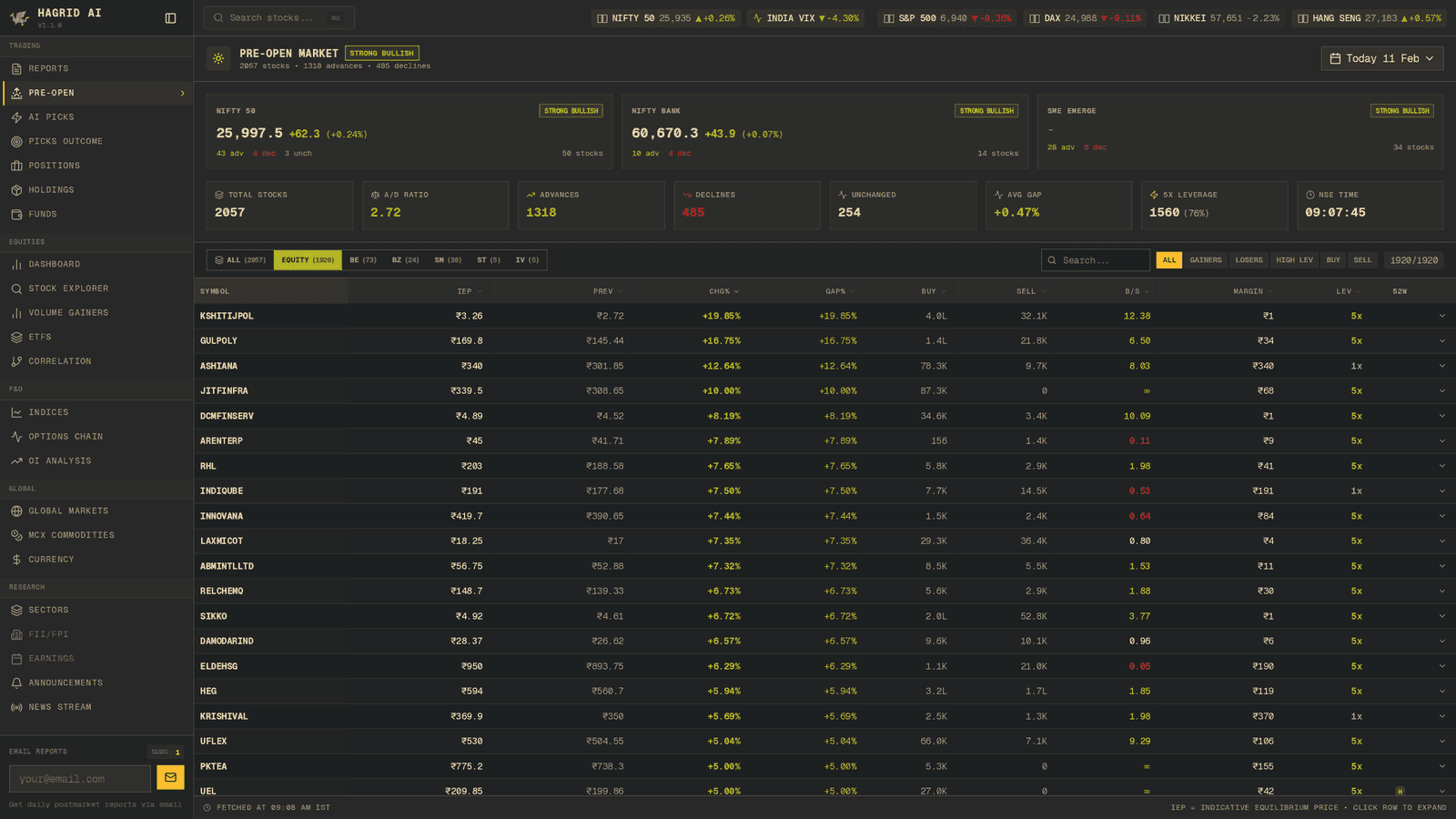This screenshot has height=819, width=1456.
Task: Expand the KSHITIJPOL row
Action: 1441,316
